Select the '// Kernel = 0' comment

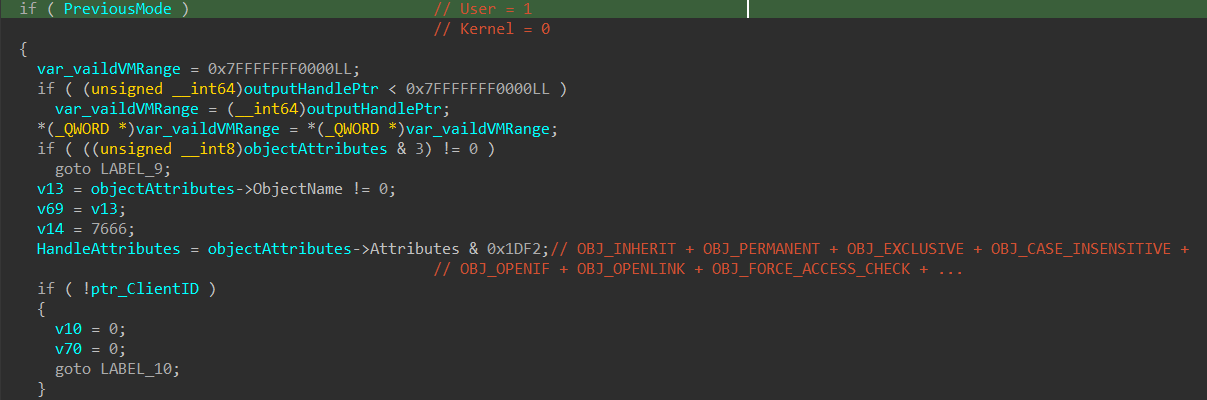point(492,29)
